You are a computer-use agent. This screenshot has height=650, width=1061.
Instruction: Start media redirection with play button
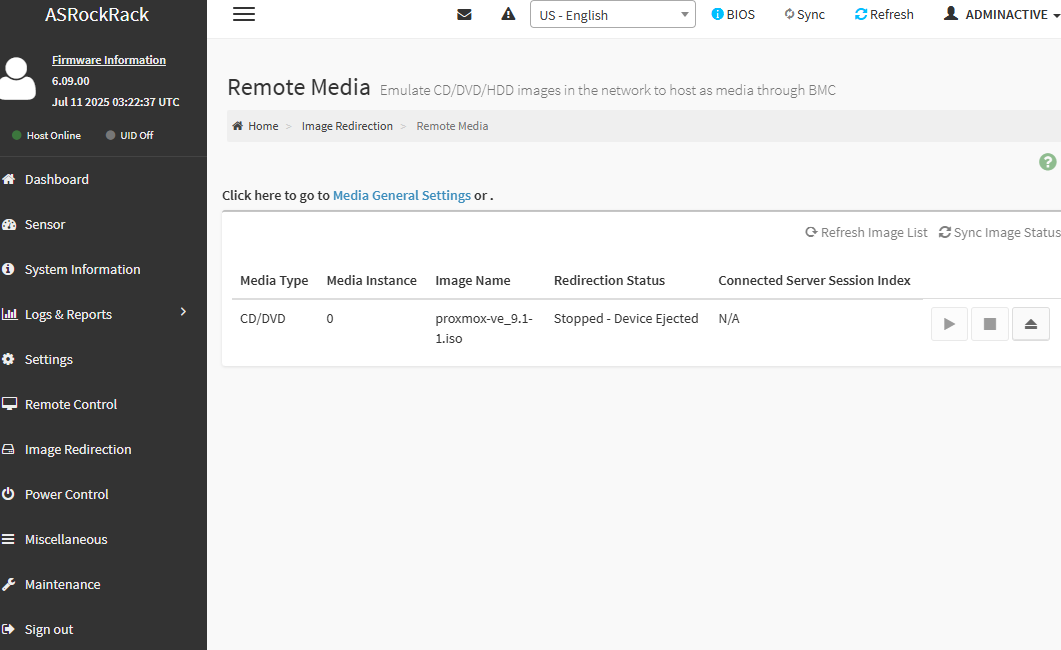[949, 324]
